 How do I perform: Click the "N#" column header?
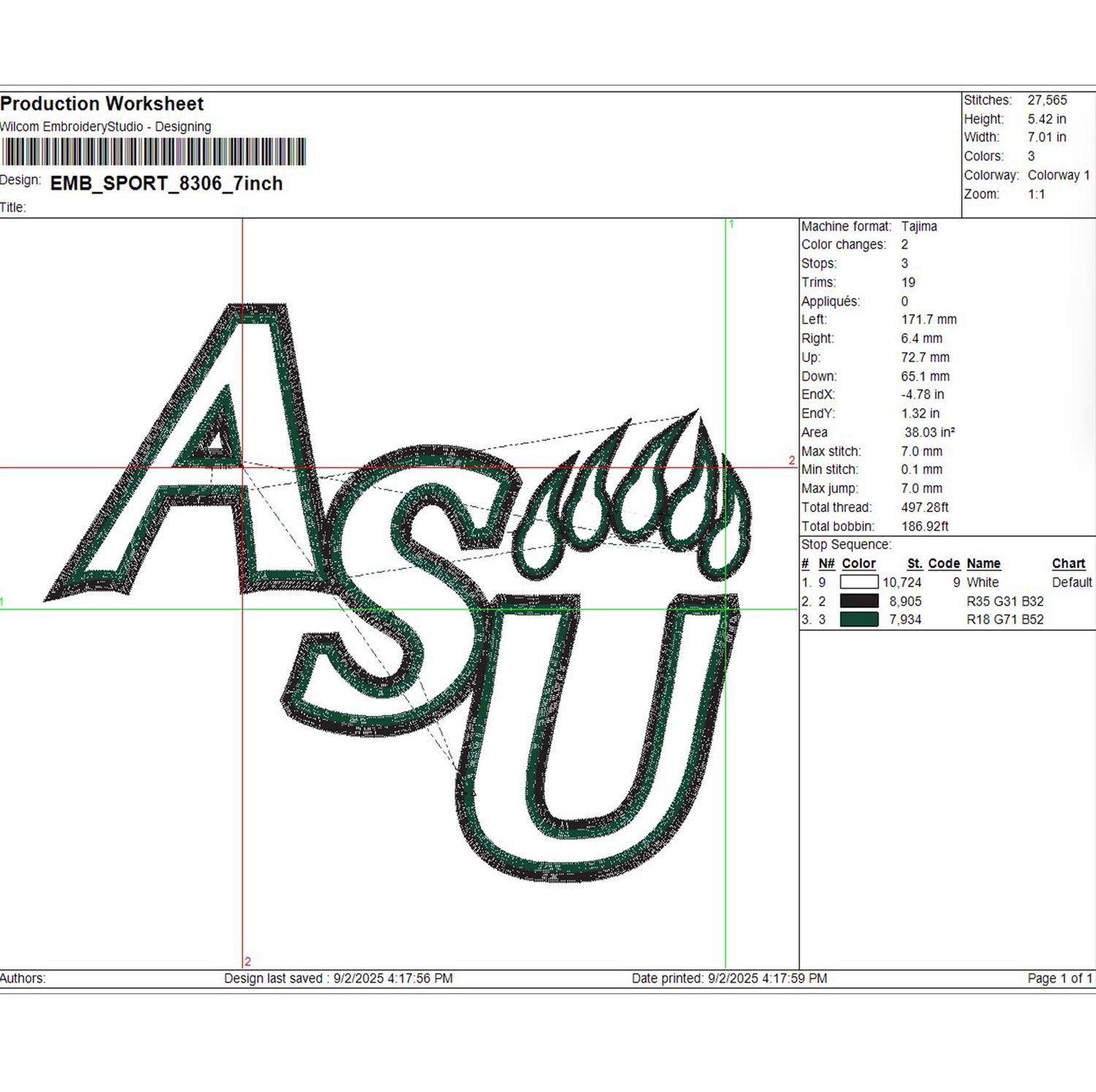pyautogui.click(x=826, y=564)
